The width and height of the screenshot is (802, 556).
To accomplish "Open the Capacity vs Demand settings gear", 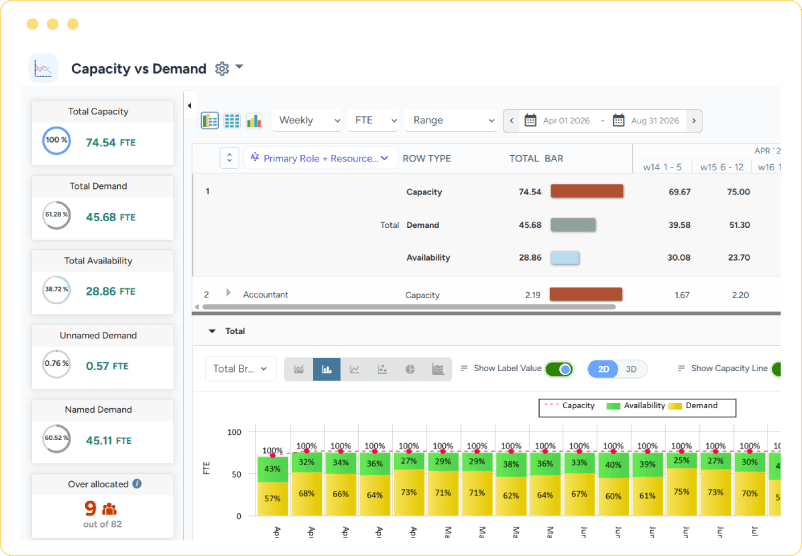I will [x=221, y=69].
